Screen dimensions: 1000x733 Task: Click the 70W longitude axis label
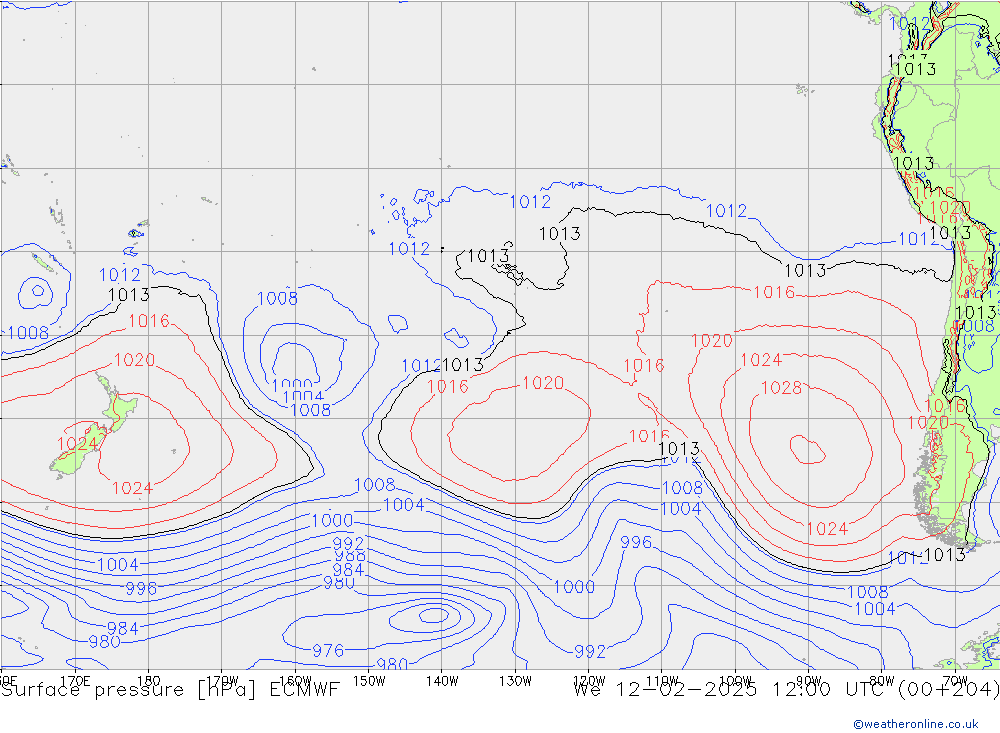[x=955, y=681]
